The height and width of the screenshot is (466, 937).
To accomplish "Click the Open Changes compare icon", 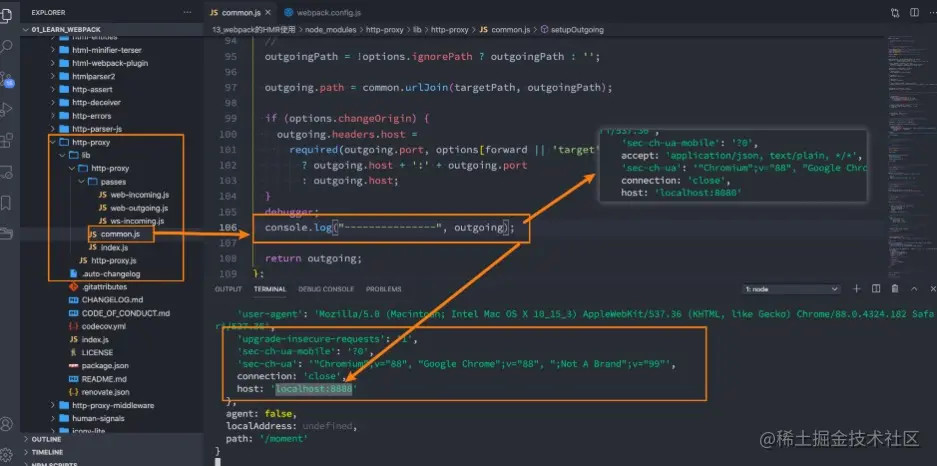I will click(895, 12).
